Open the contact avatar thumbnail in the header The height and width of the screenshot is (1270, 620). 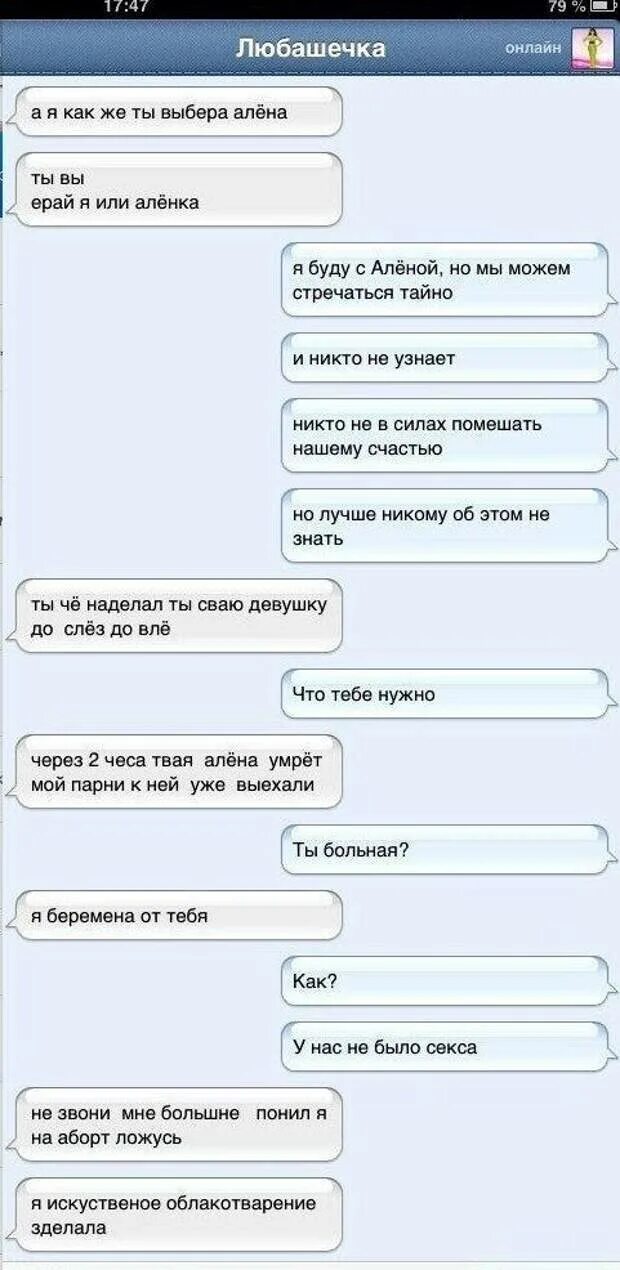point(592,48)
